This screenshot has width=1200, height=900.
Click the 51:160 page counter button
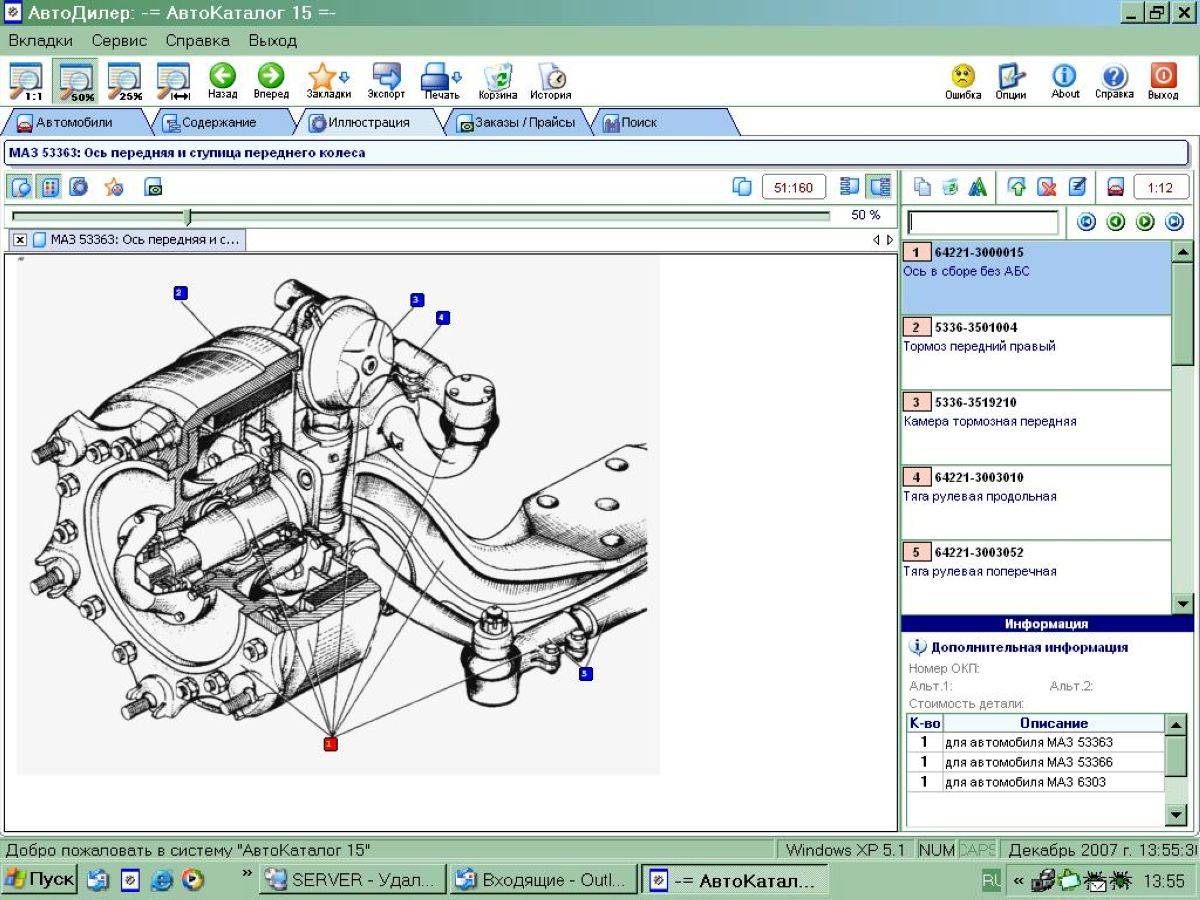(x=794, y=187)
